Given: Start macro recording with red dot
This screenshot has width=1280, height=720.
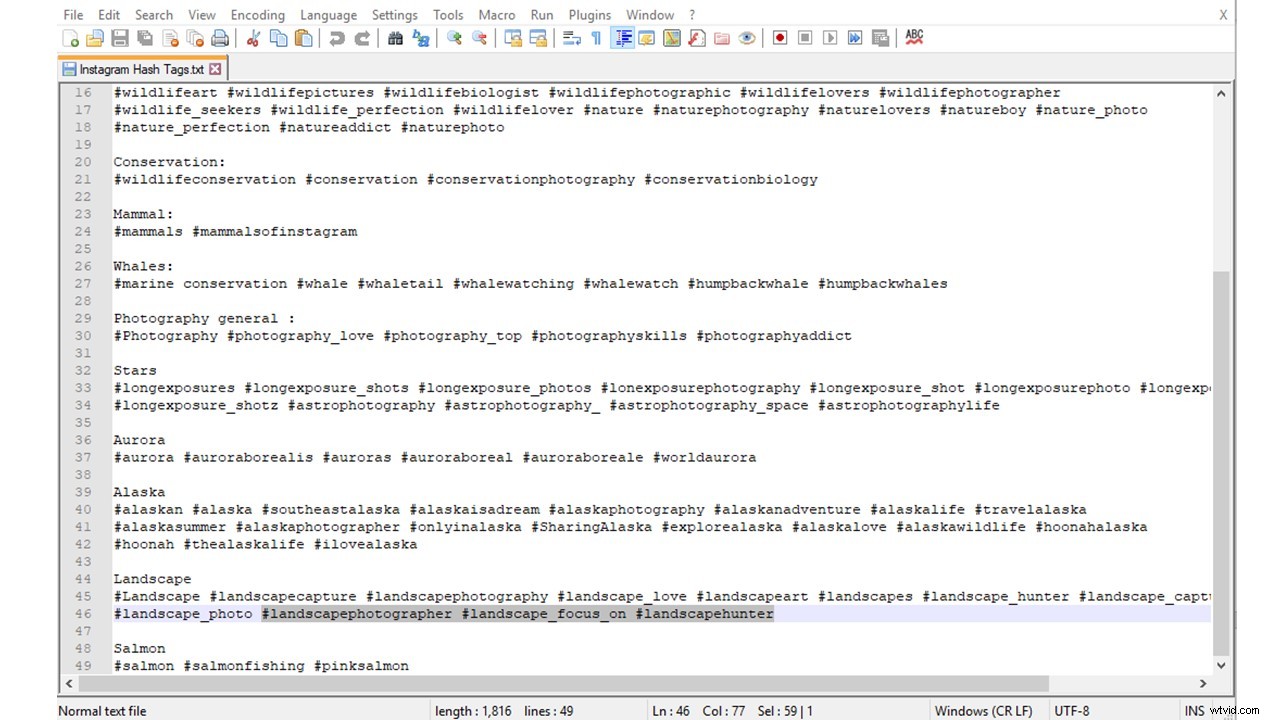Looking at the screenshot, I should click(x=780, y=39).
